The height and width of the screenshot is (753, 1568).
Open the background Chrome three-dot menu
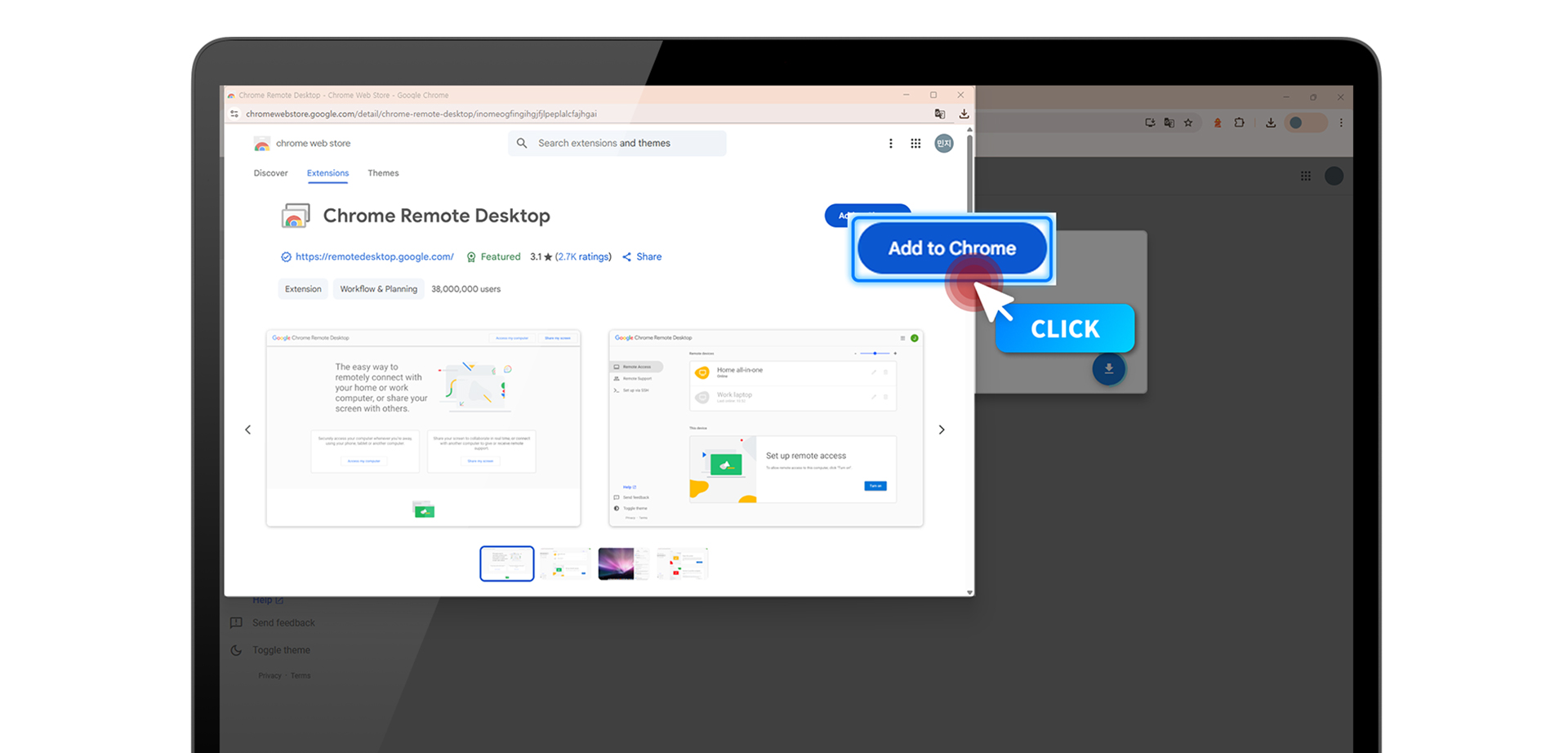pyautogui.click(x=1341, y=123)
